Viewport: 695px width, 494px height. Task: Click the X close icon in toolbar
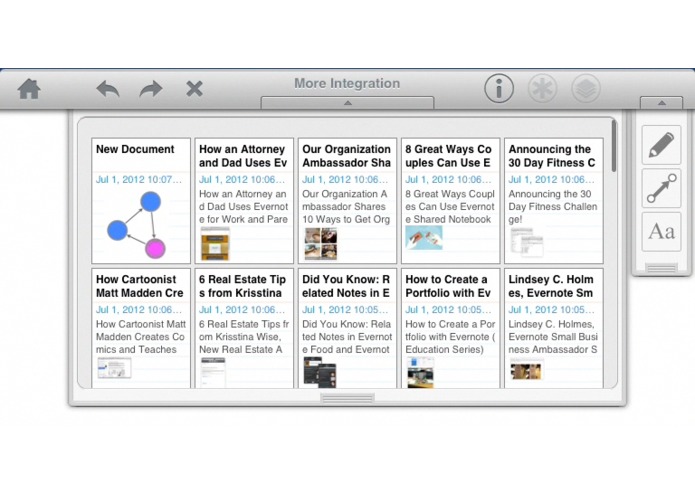click(194, 89)
